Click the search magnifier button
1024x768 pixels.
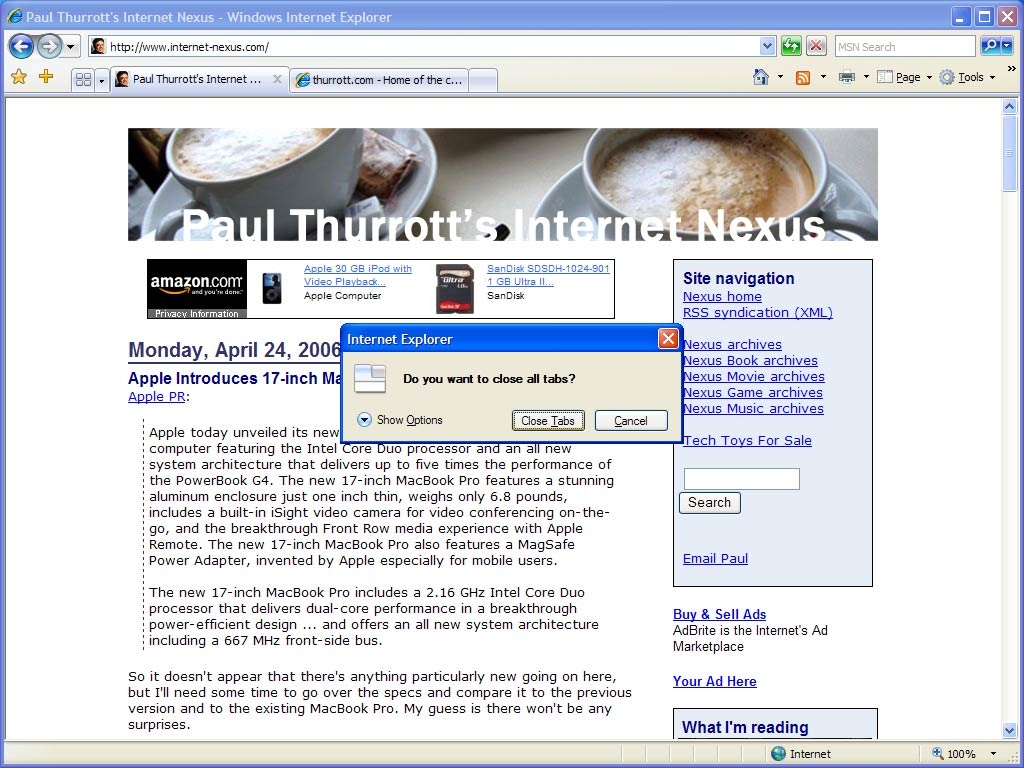point(989,46)
